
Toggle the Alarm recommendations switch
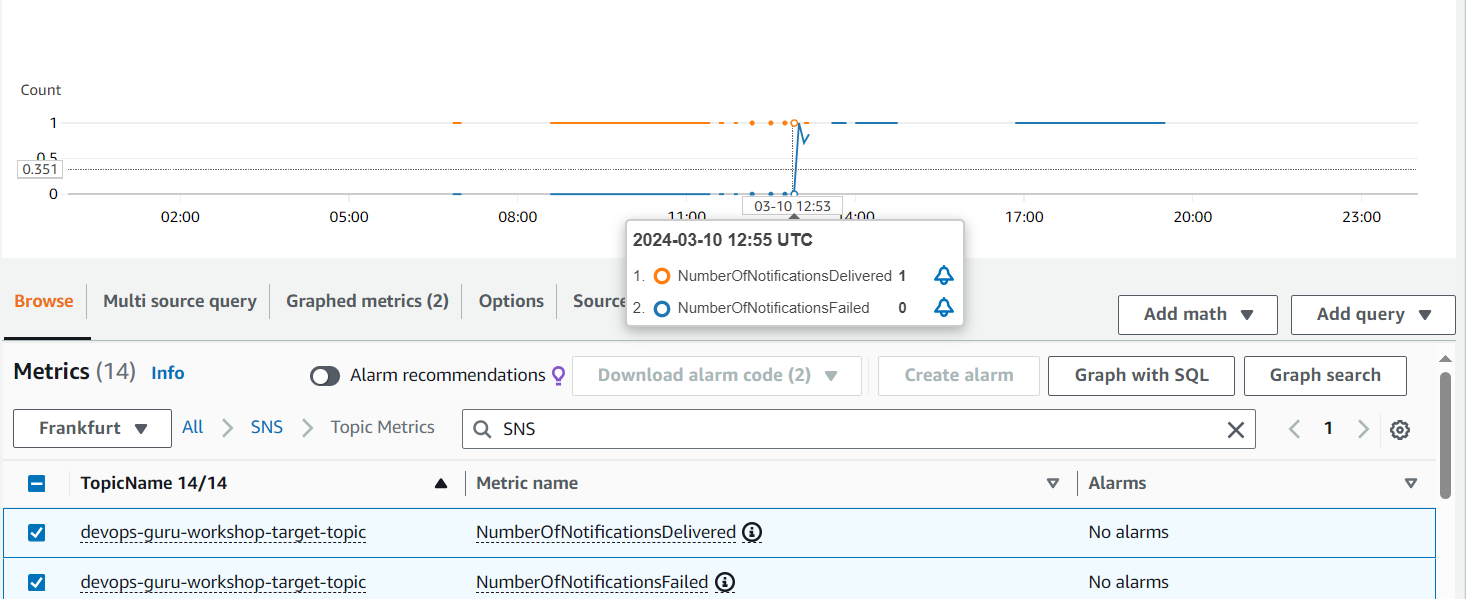325,376
